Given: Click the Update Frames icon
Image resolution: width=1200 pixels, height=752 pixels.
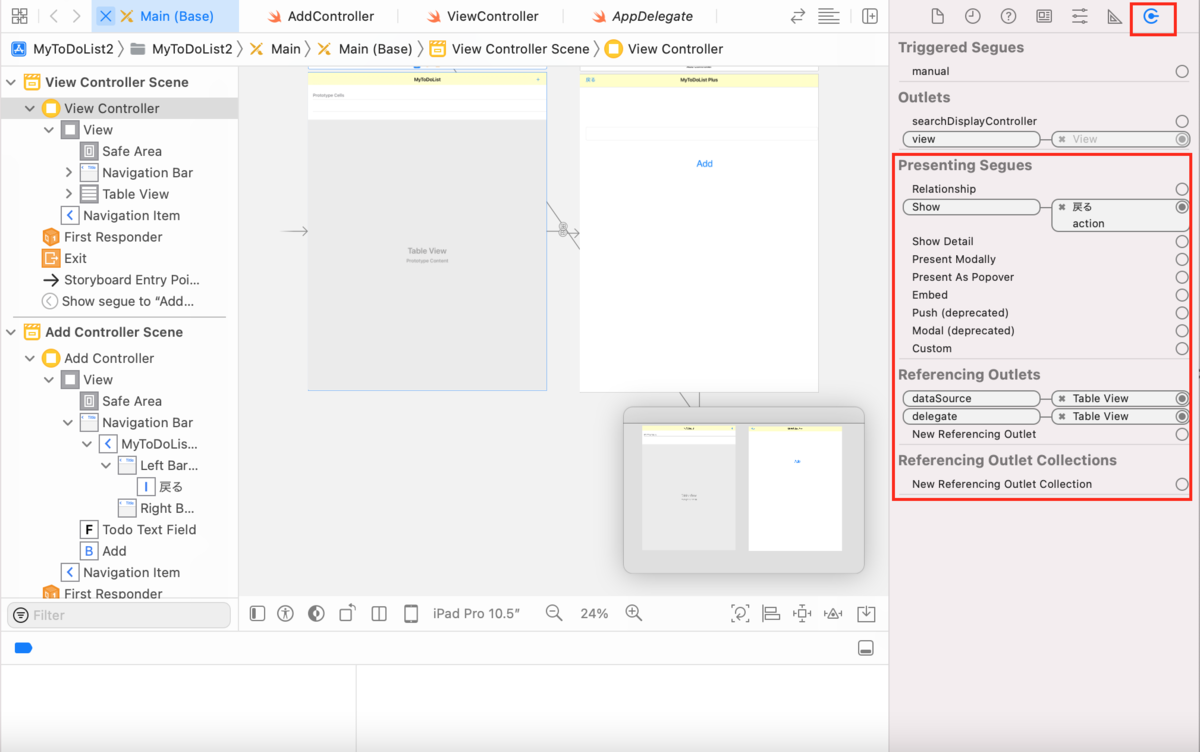Looking at the screenshot, I should tap(740, 613).
